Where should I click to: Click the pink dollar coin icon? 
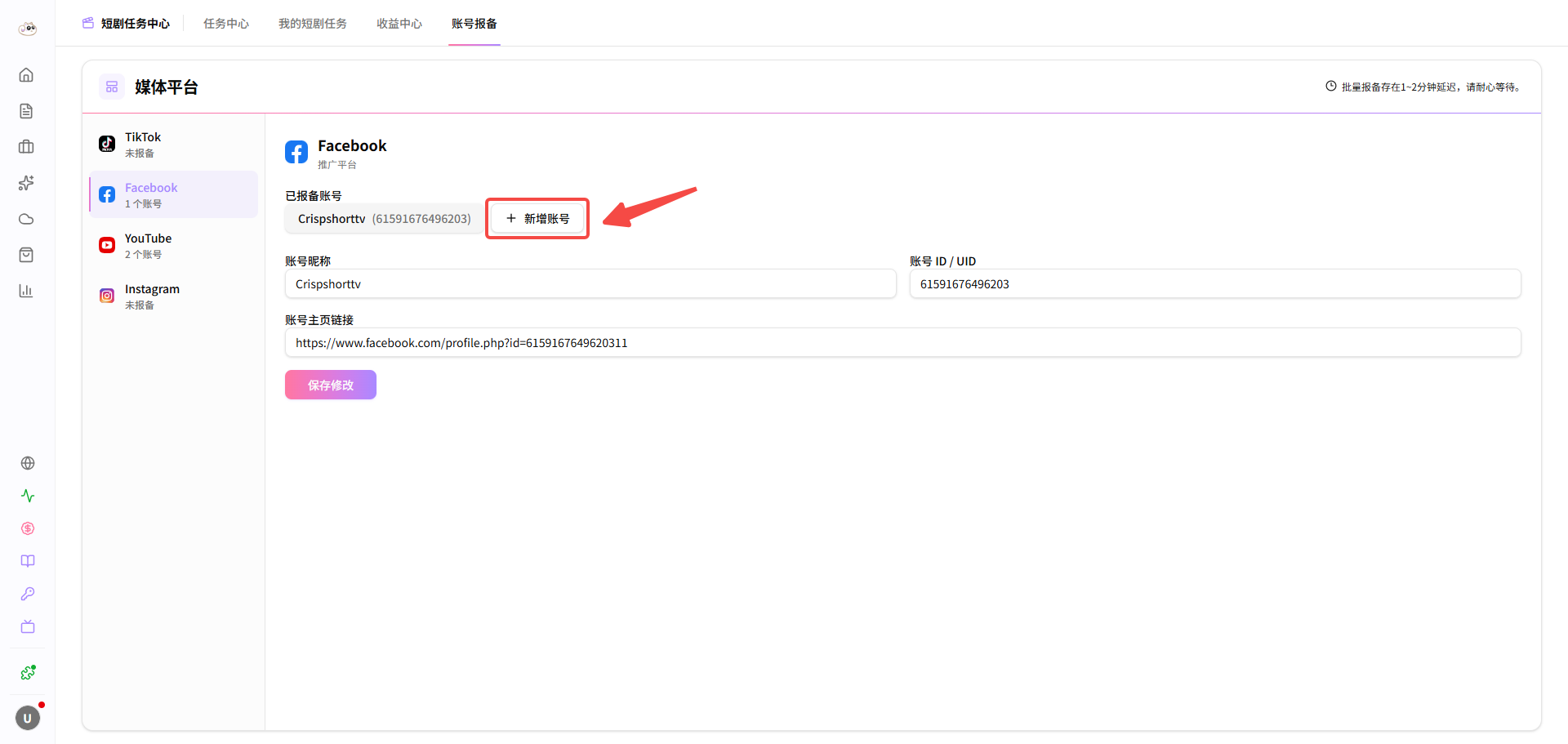[x=28, y=528]
